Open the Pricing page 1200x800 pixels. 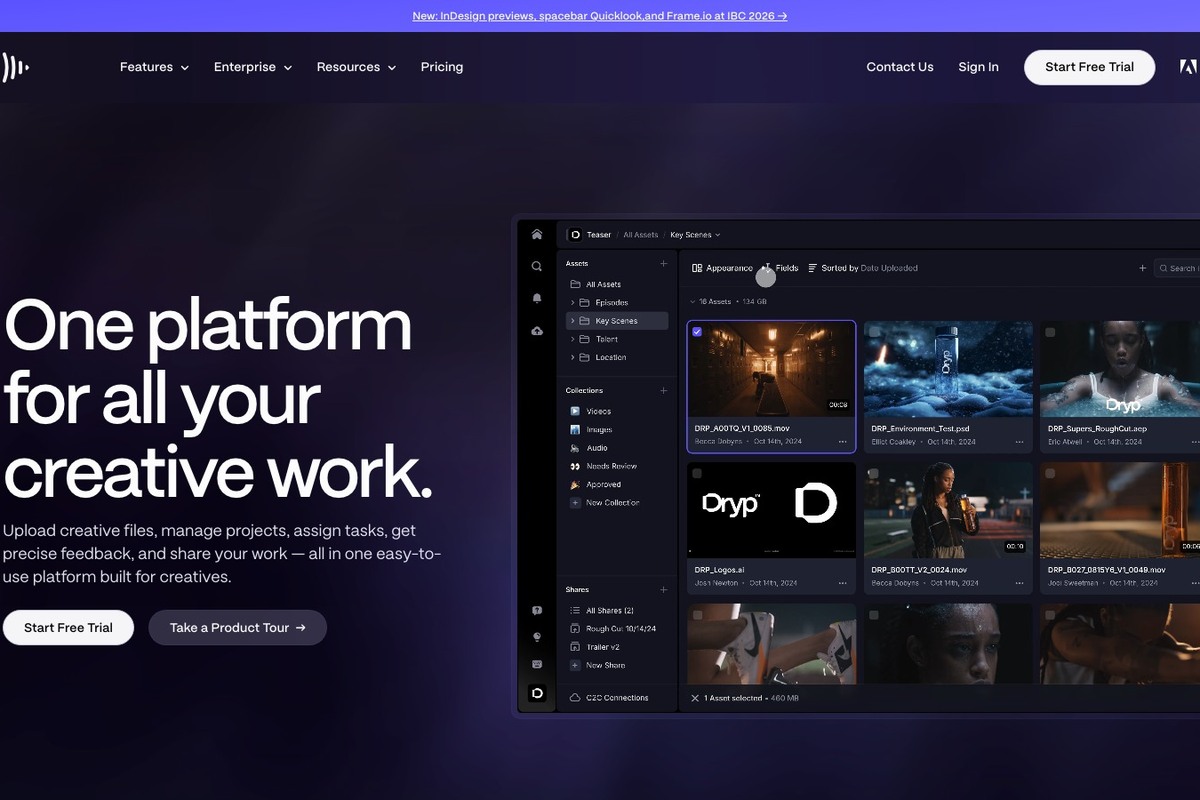442,67
